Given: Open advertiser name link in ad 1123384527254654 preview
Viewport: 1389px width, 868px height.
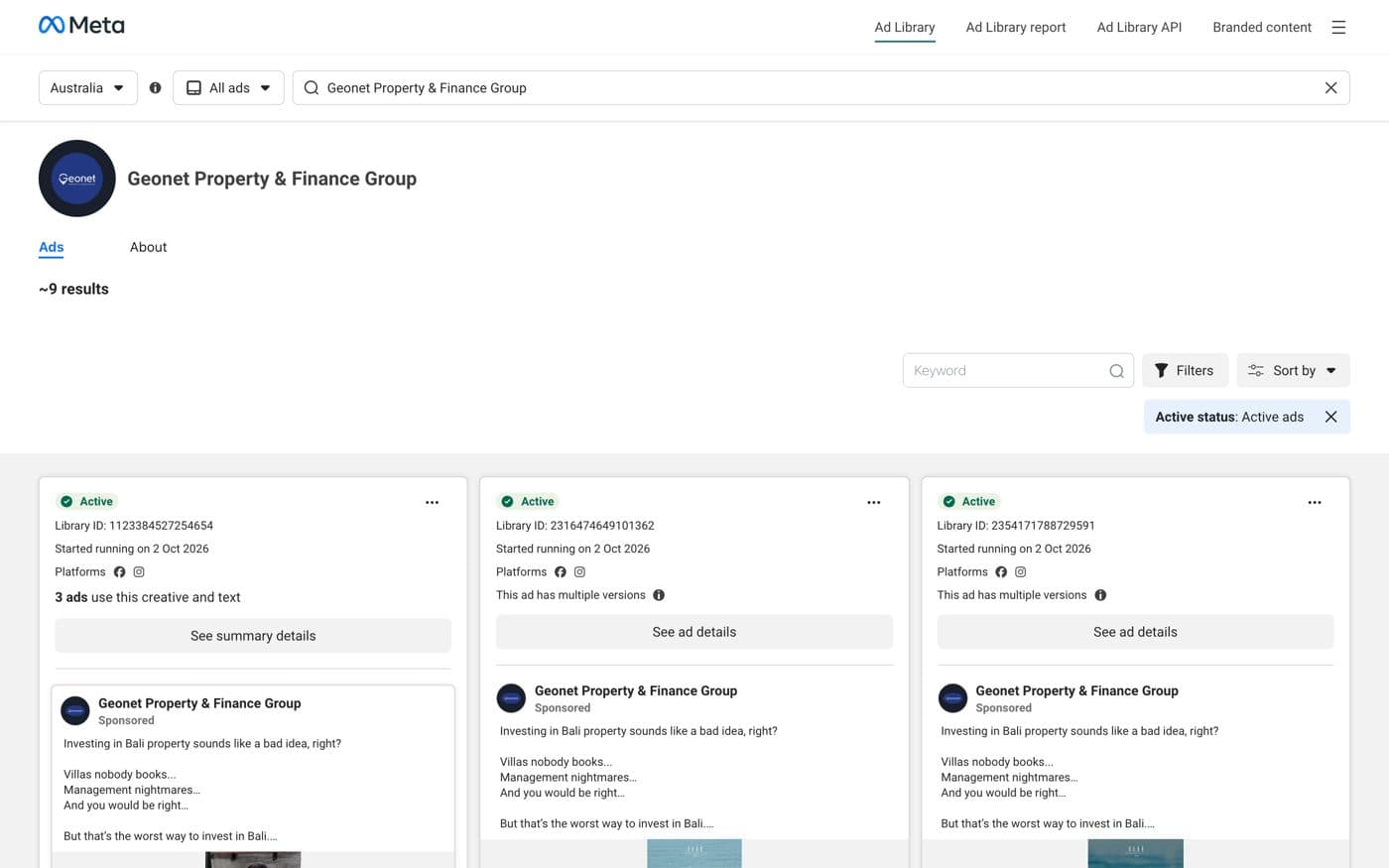Looking at the screenshot, I should pos(199,702).
